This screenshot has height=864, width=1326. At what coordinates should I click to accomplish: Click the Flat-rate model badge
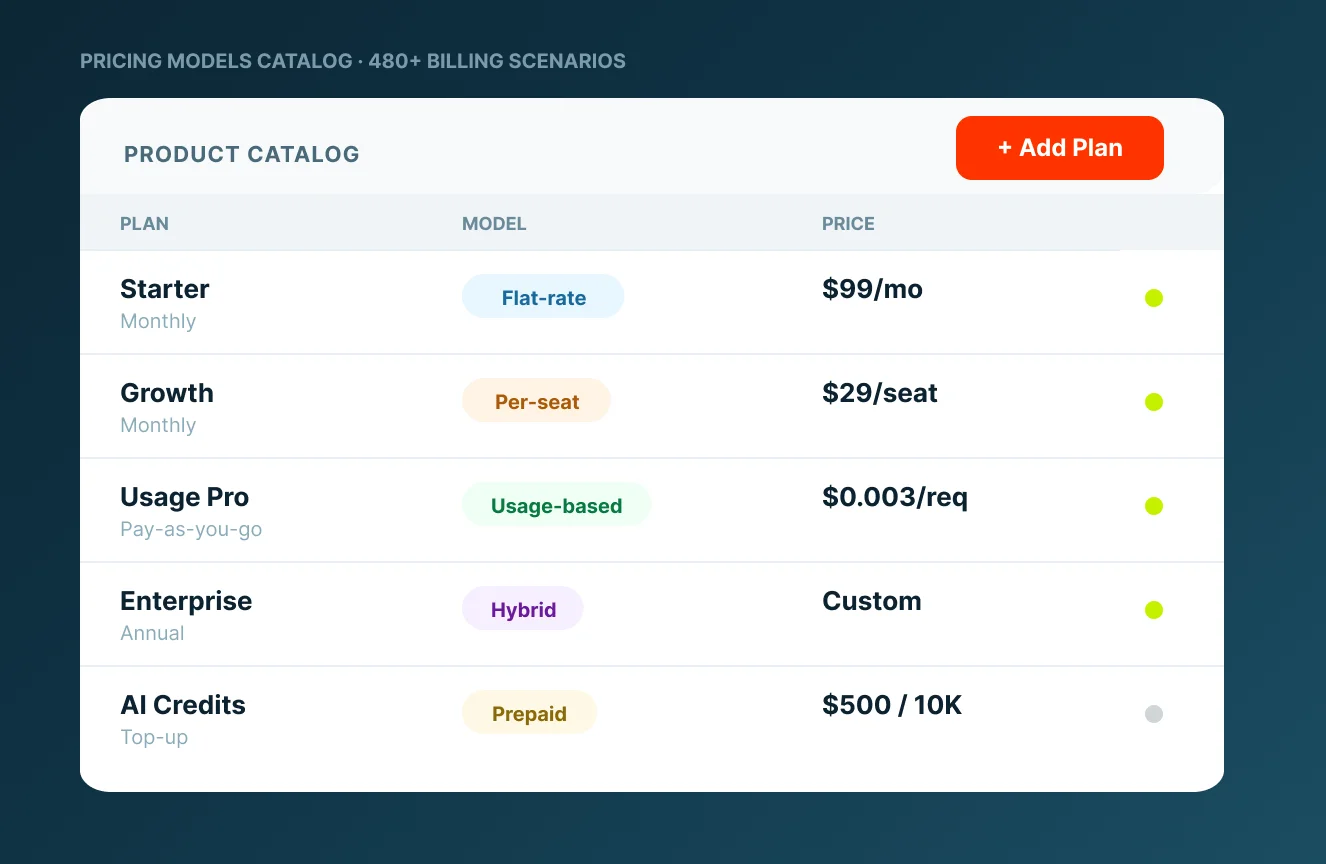[543, 297]
